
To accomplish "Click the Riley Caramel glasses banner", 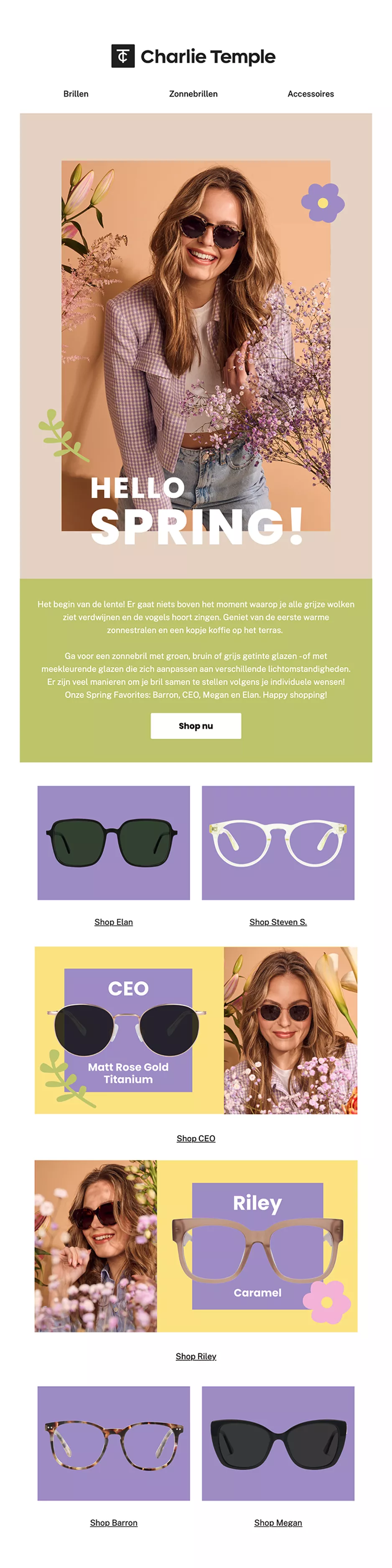I will [x=196, y=1245].
